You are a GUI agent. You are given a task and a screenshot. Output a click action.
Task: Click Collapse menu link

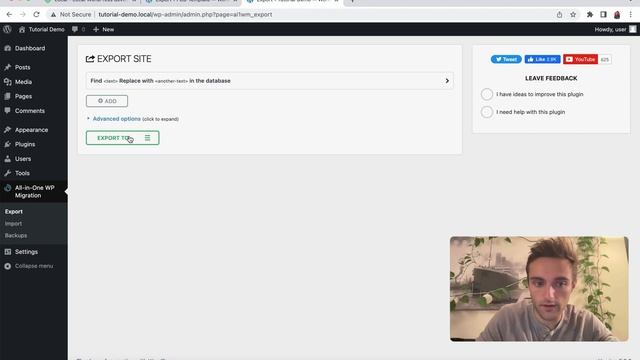coord(34,266)
